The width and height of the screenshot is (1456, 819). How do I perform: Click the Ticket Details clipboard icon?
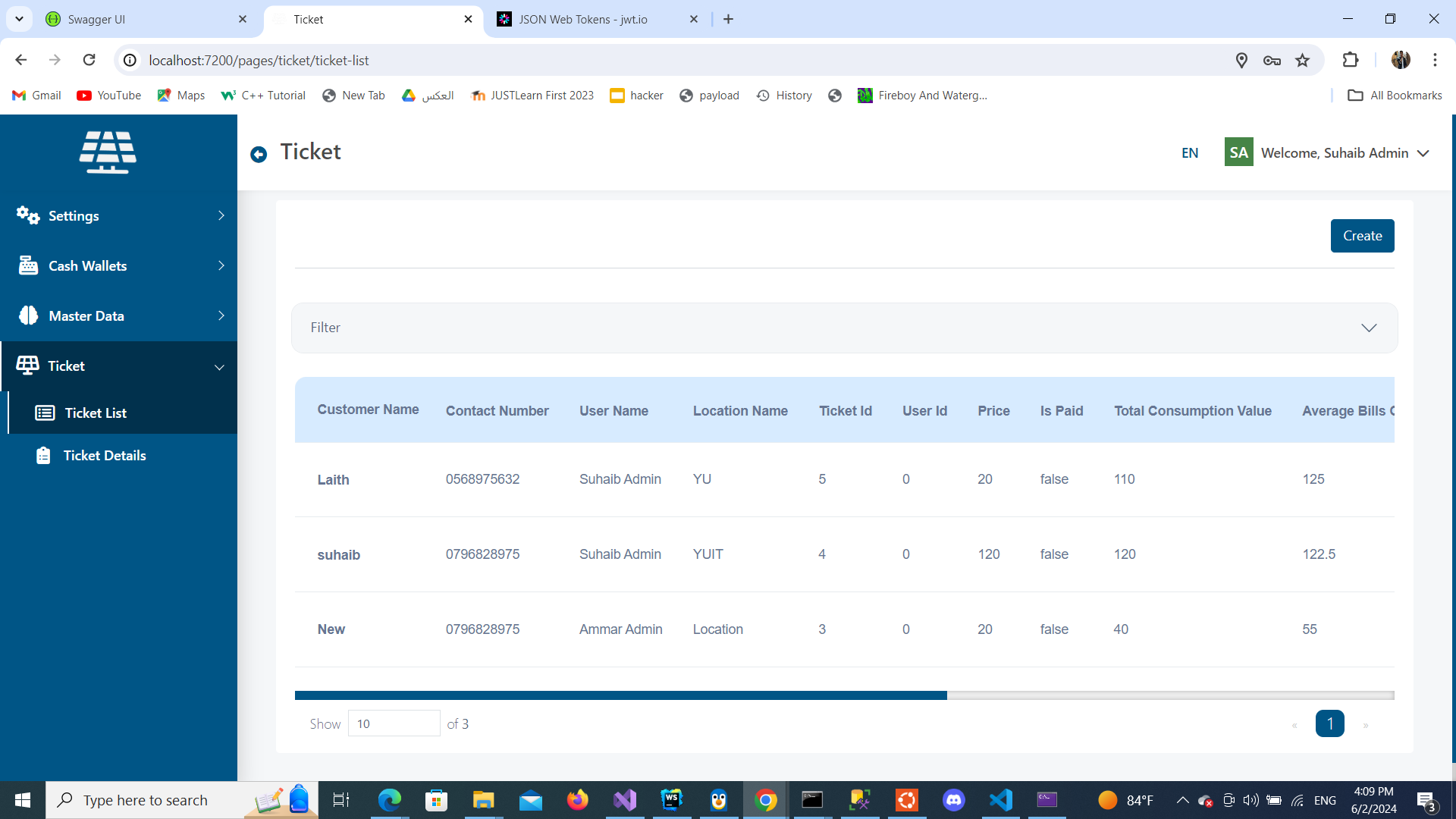43,455
